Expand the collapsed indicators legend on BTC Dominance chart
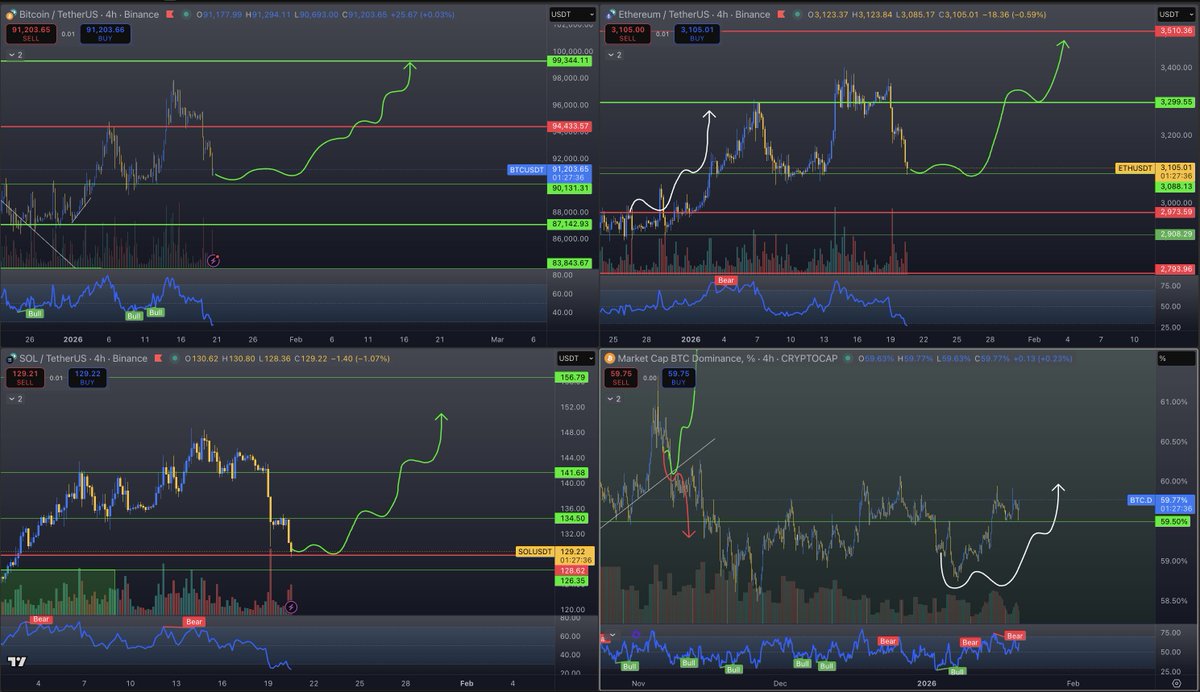This screenshot has height=692, width=1200. [614, 399]
